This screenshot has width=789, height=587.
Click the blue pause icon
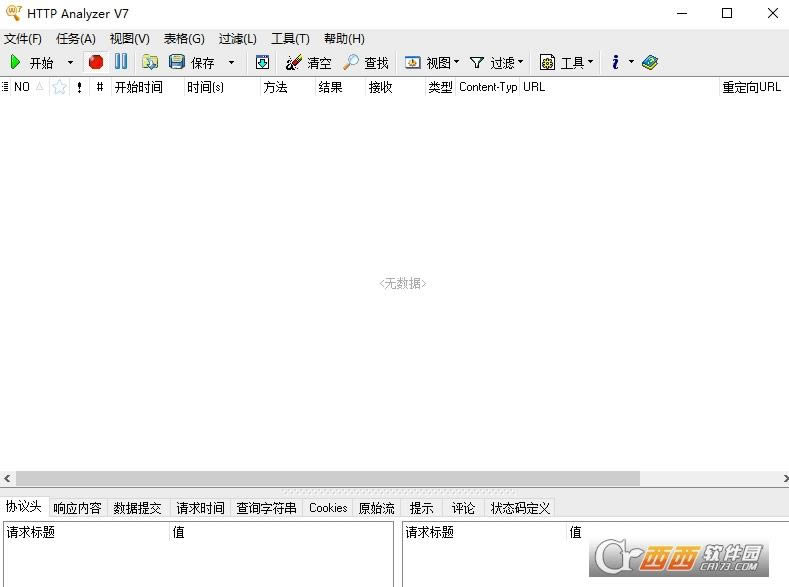coord(121,61)
